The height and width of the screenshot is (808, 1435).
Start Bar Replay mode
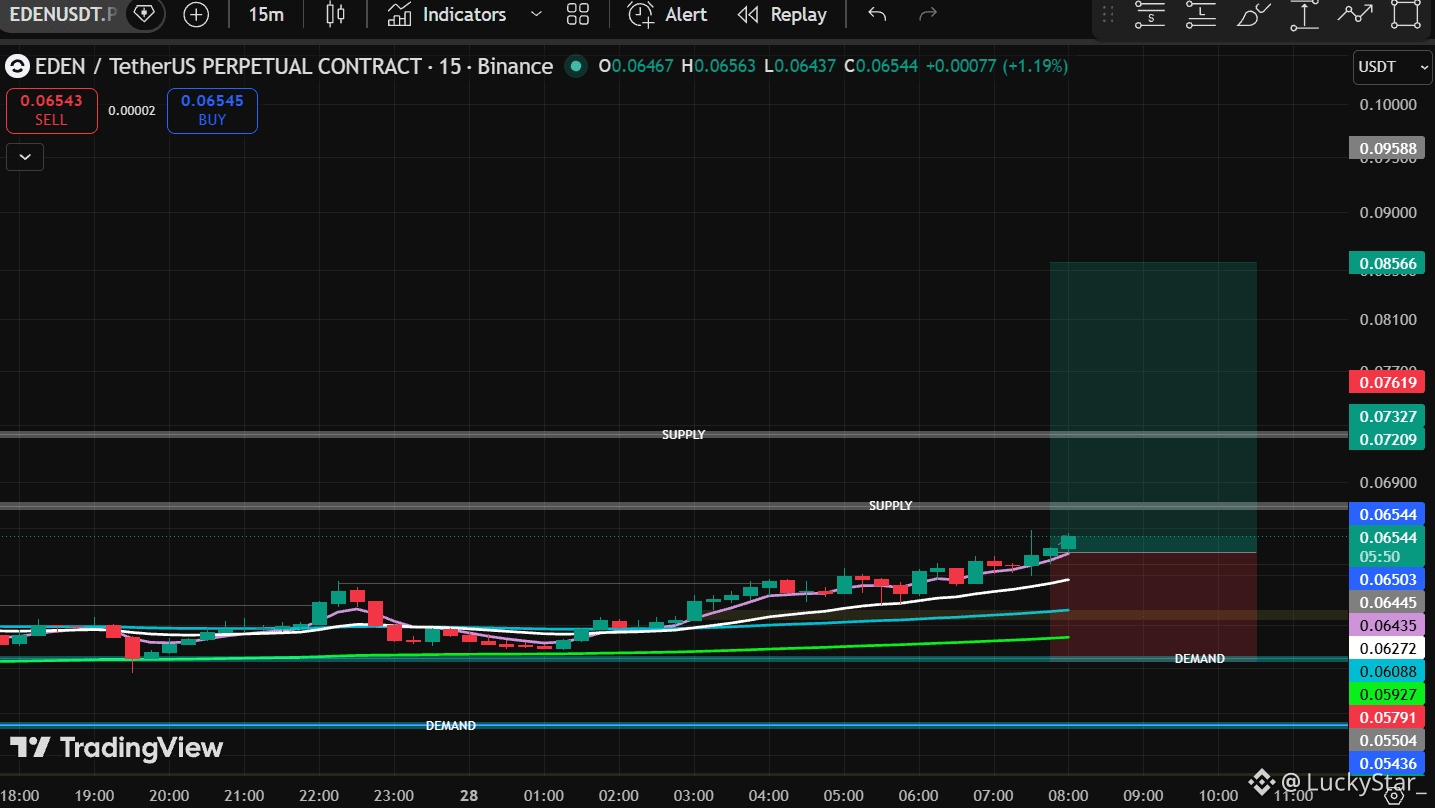[x=782, y=14]
